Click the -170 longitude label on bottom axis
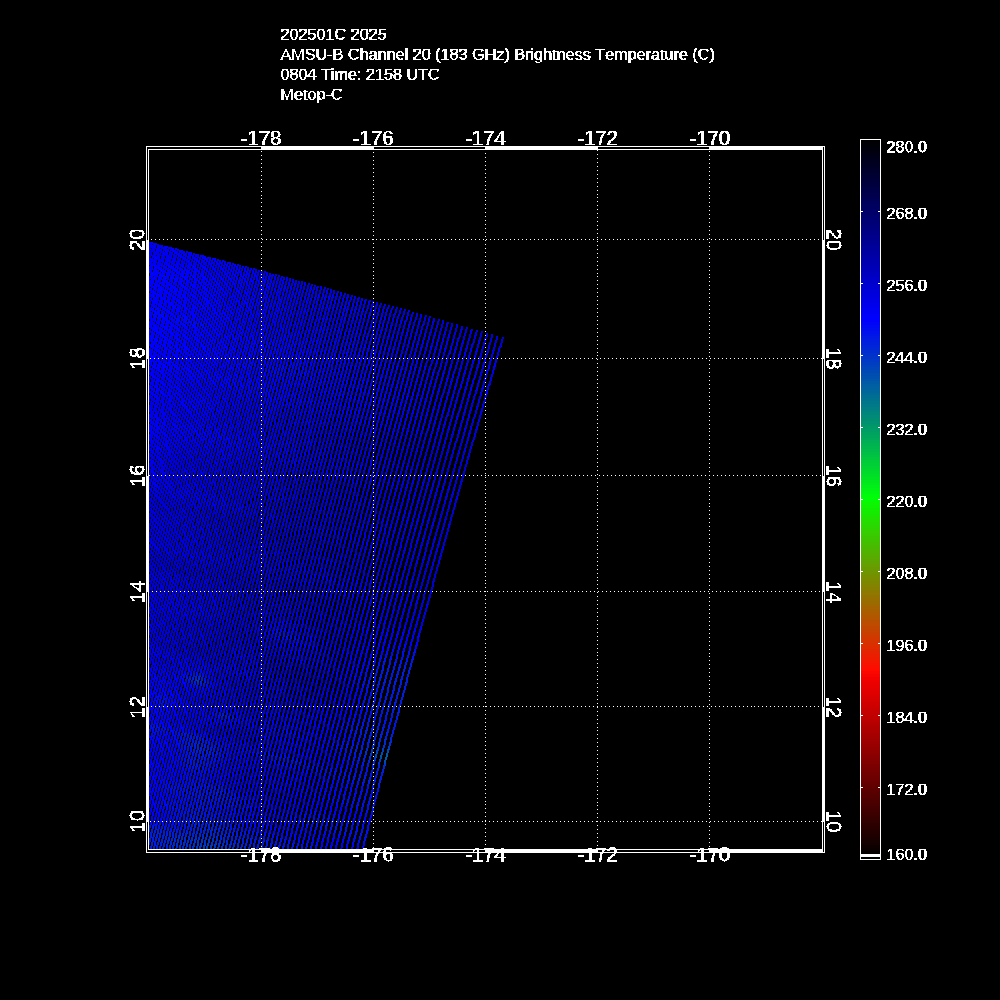This screenshot has height=1000, width=1000. pos(711,855)
